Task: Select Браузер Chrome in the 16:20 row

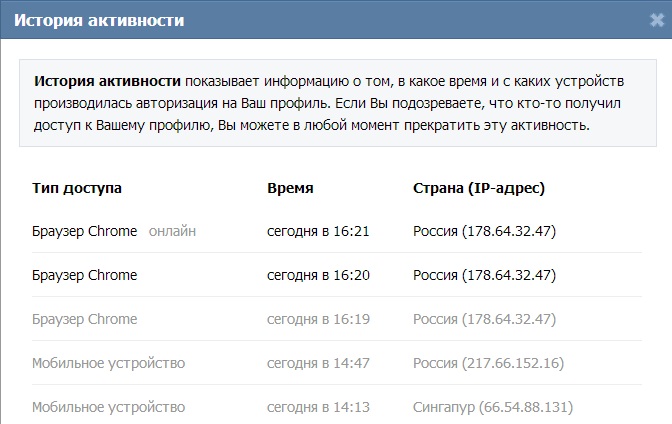Action: (x=84, y=275)
